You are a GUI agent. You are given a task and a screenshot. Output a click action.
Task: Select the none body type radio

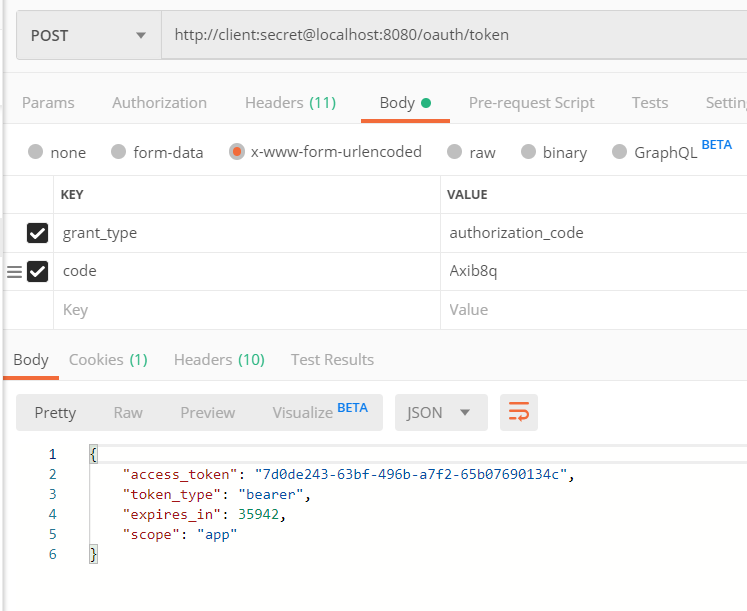(x=36, y=152)
